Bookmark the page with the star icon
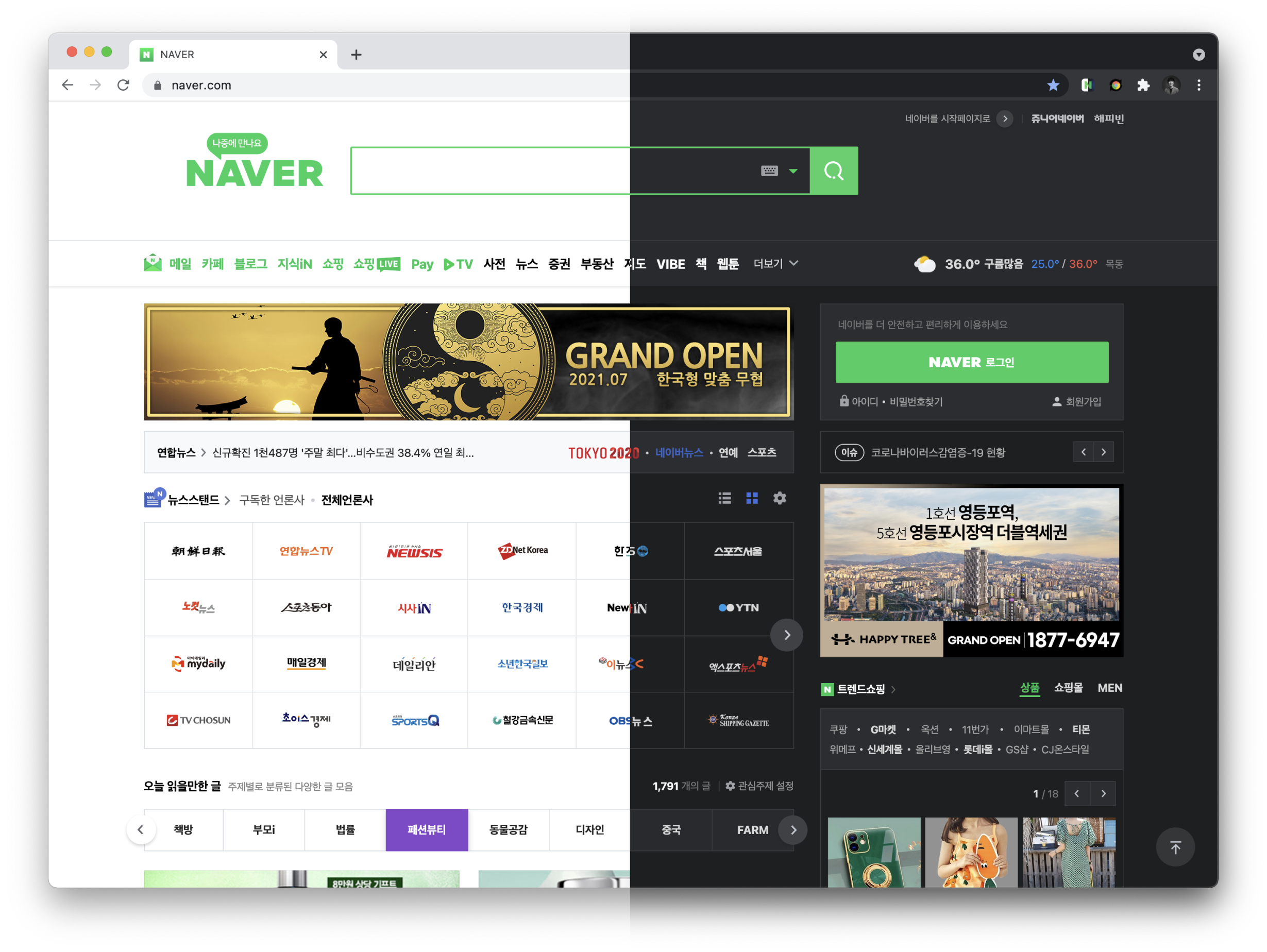The height and width of the screenshot is (952, 1267). click(x=1053, y=85)
